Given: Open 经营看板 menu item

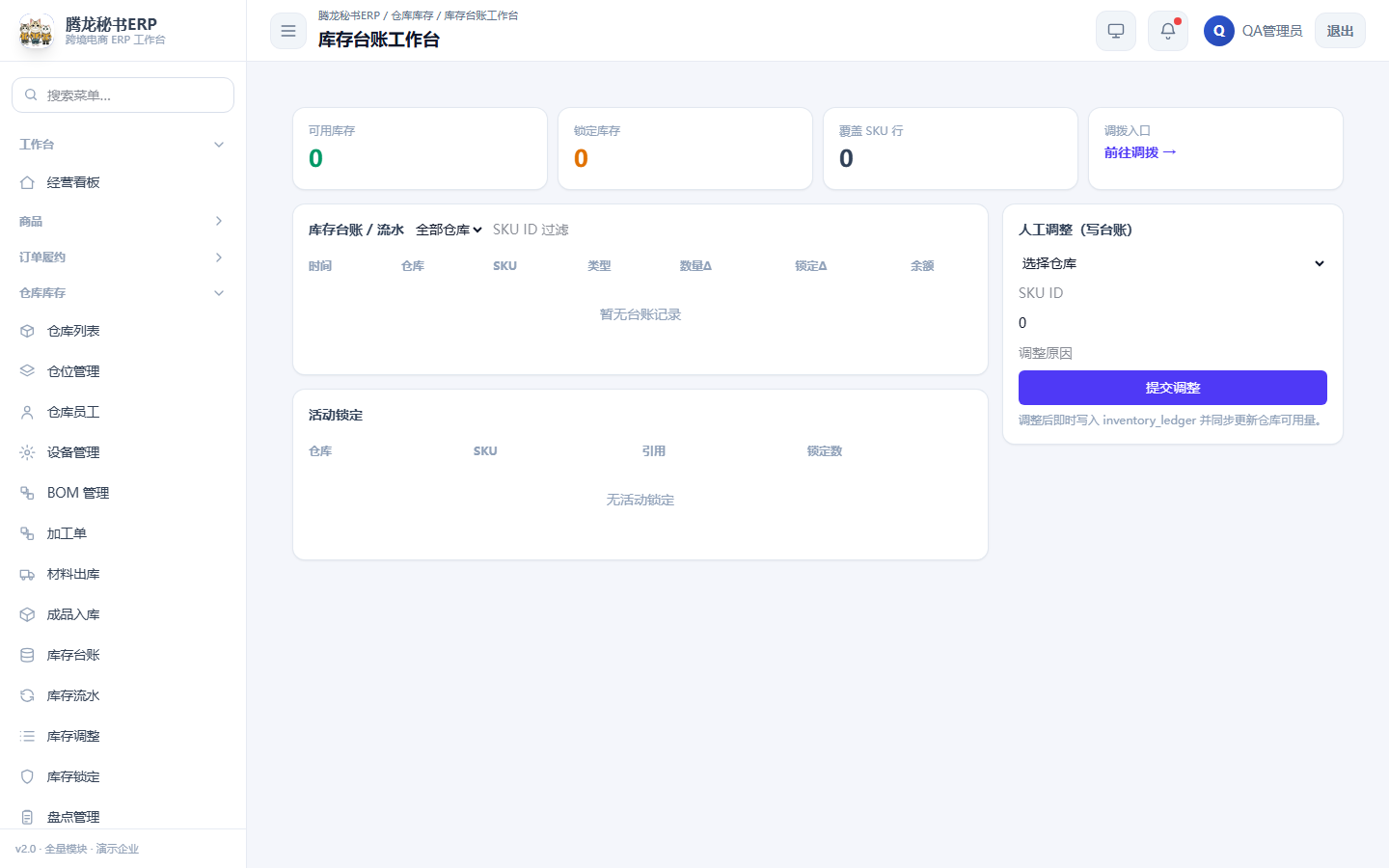Looking at the screenshot, I should (x=123, y=182).
